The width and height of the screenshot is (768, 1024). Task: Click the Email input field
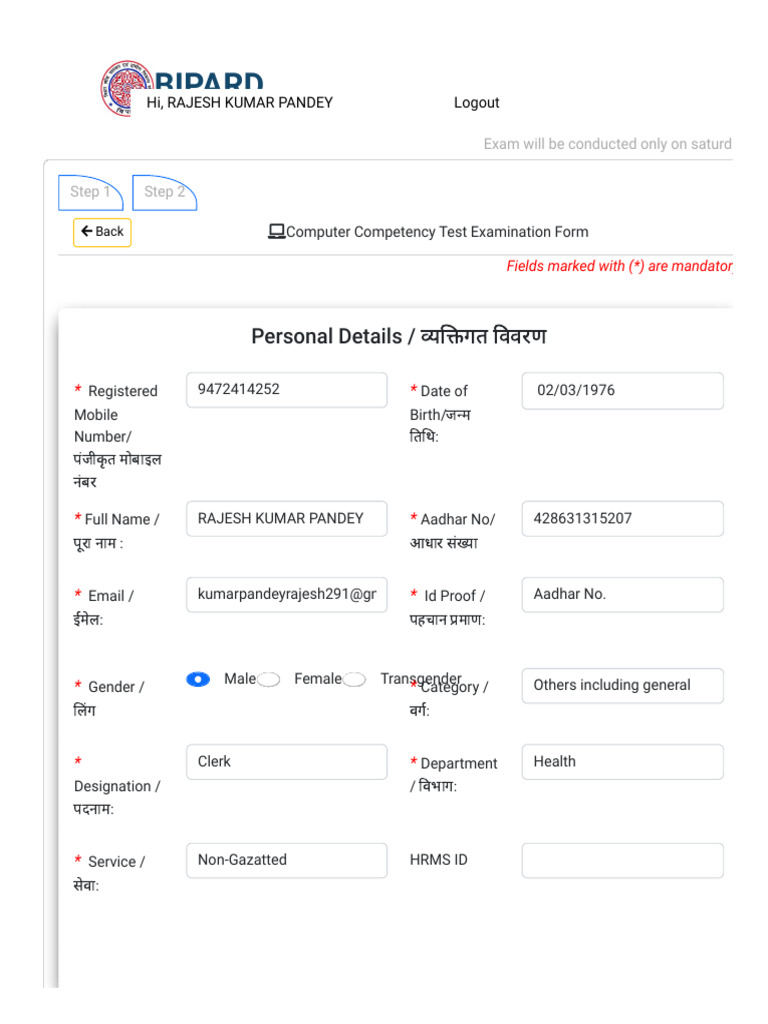tap(286, 594)
